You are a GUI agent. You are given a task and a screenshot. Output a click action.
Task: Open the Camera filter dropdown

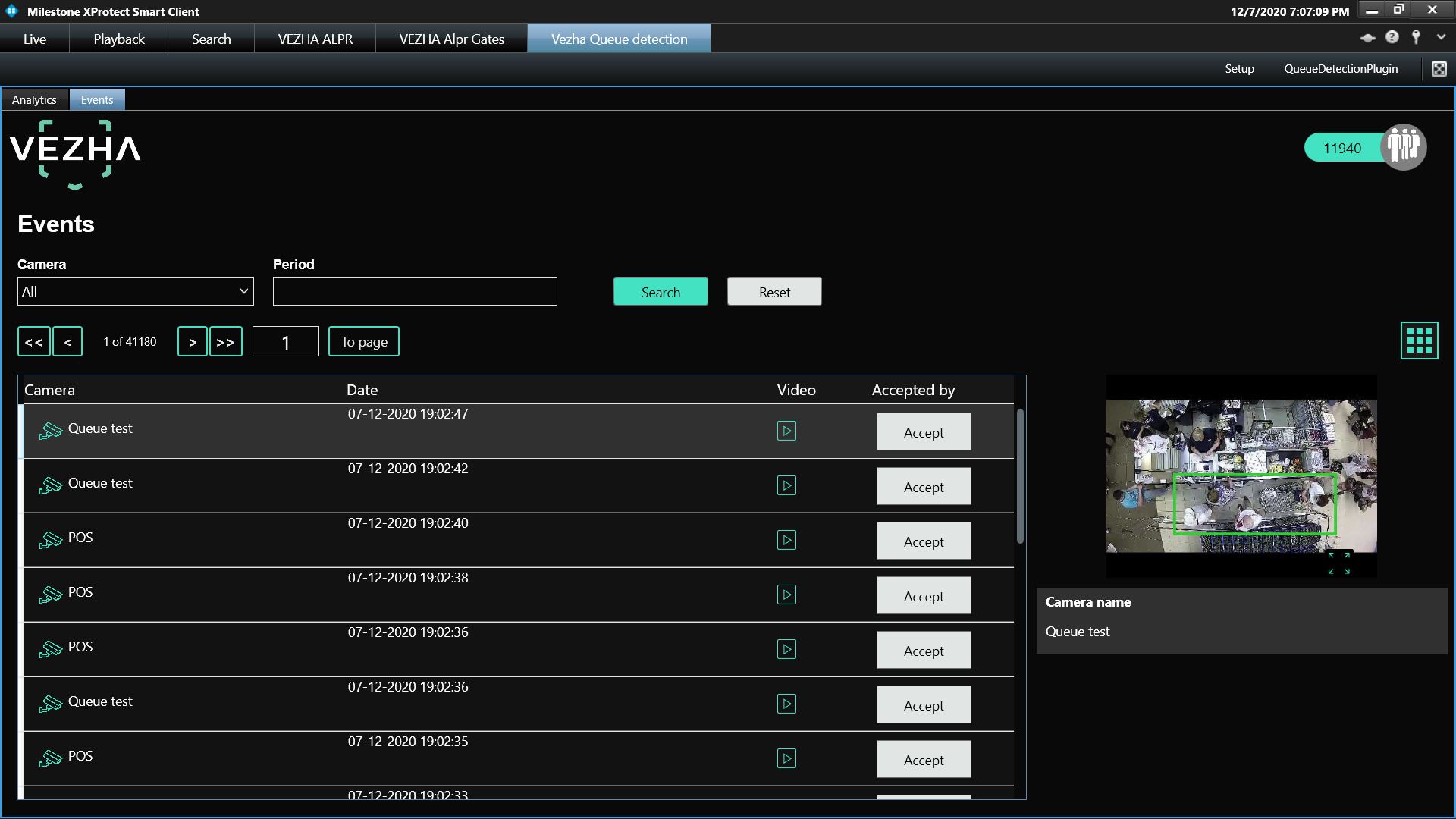[135, 291]
